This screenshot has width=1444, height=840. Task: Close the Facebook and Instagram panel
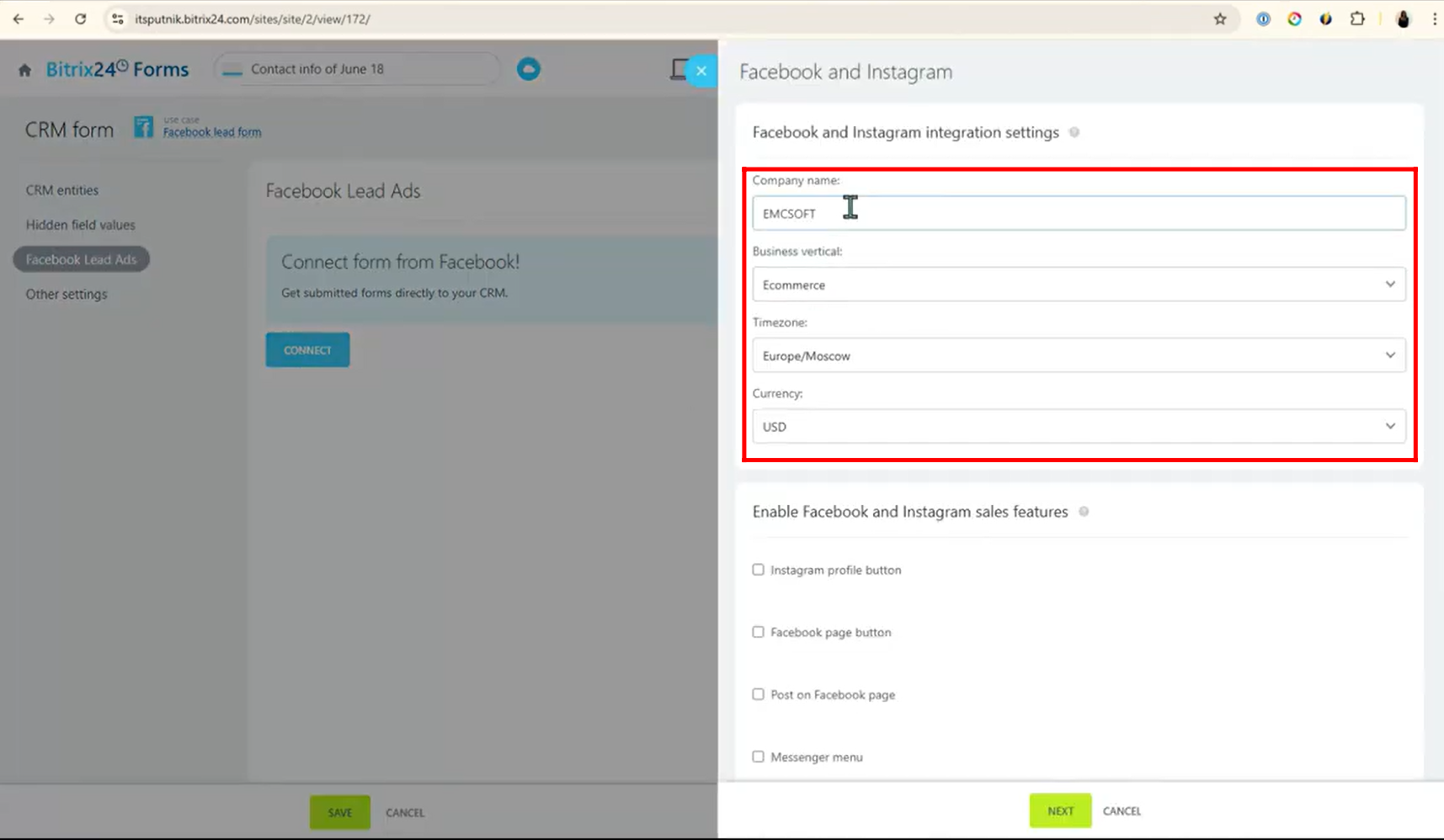(x=701, y=71)
